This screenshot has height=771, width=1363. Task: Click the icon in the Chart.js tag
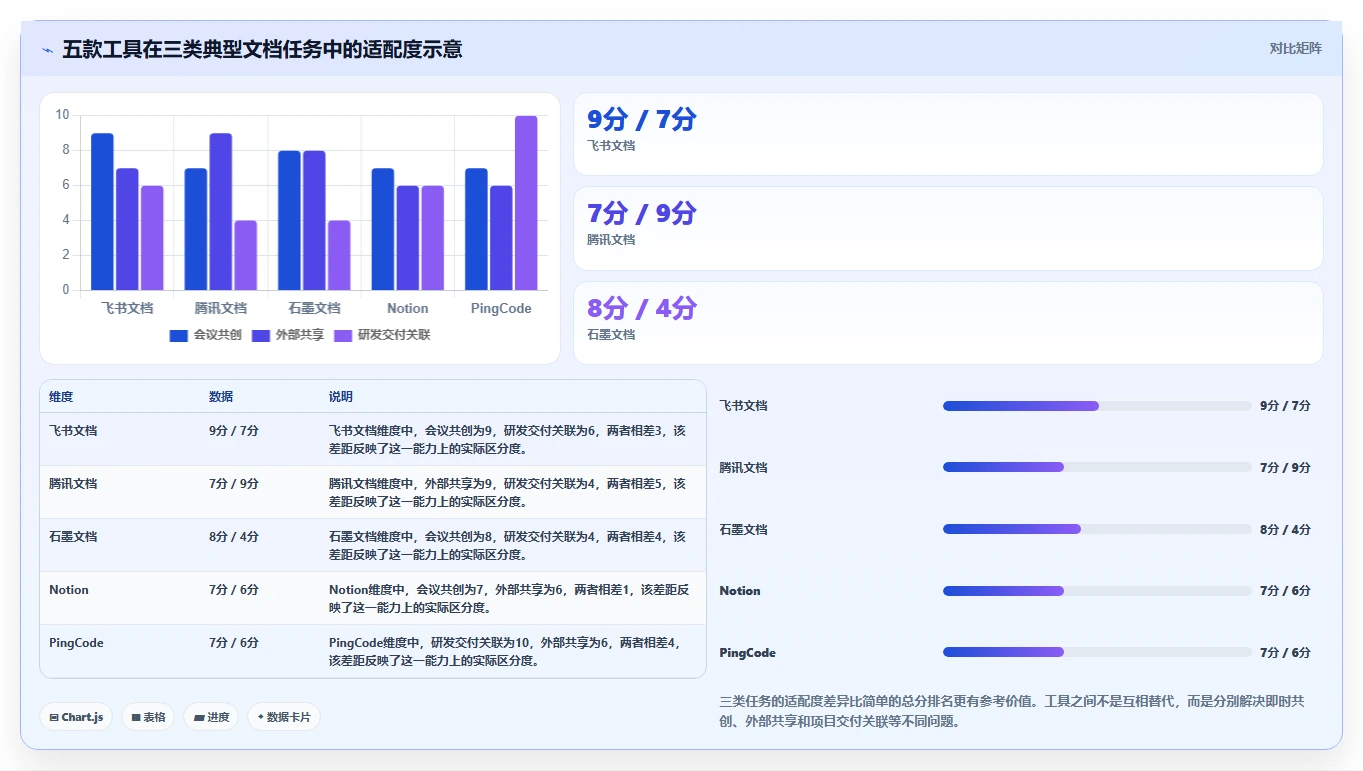click(x=54, y=718)
